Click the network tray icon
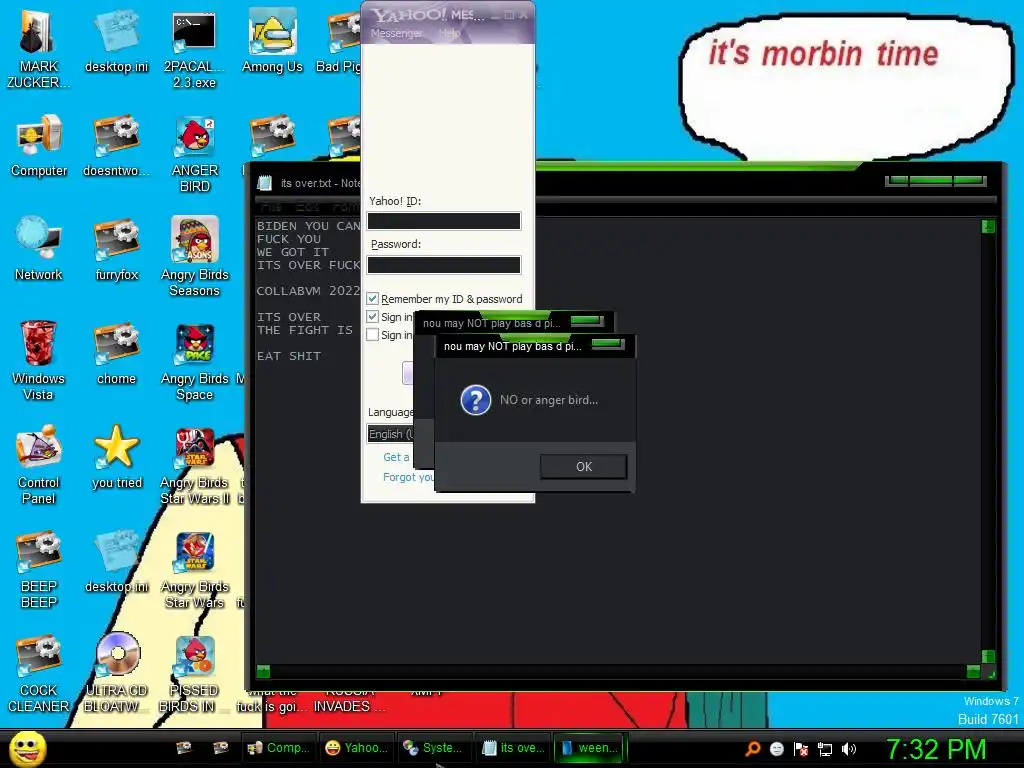Screen dimensions: 1024x768 point(825,749)
